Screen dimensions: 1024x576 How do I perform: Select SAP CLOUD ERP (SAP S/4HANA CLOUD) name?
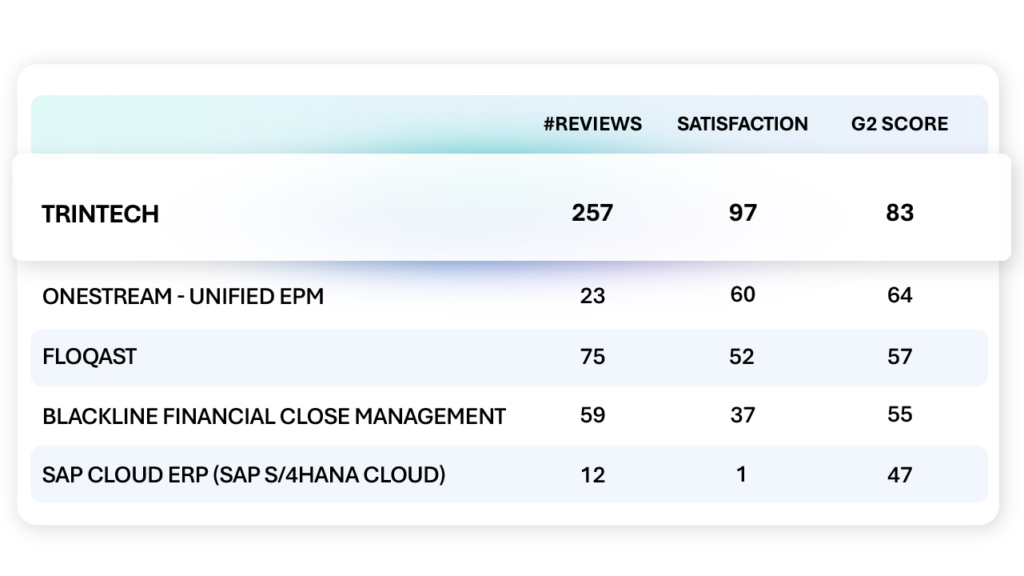coord(244,475)
